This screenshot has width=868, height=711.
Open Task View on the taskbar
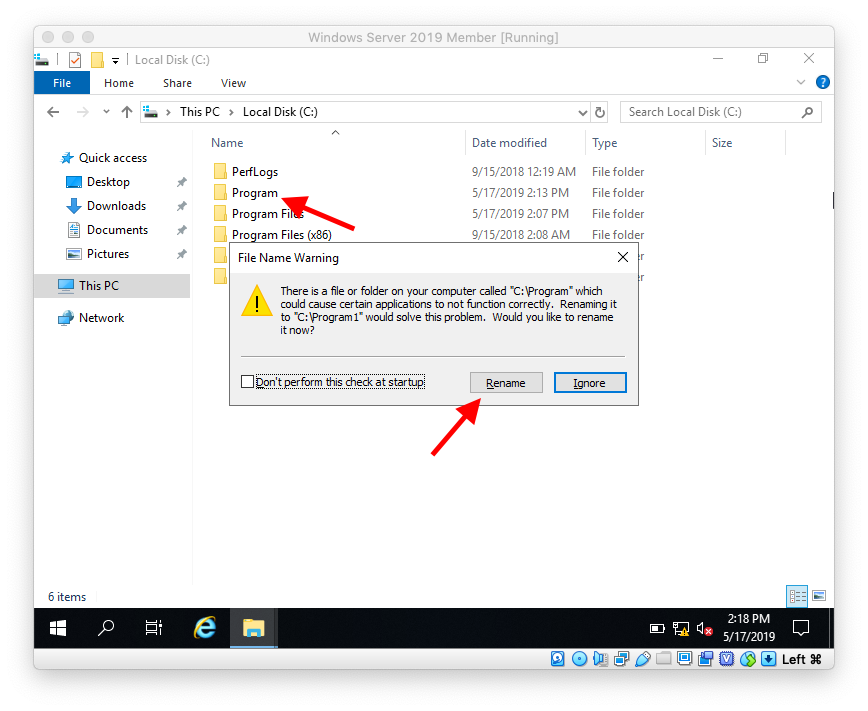click(x=152, y=628)
